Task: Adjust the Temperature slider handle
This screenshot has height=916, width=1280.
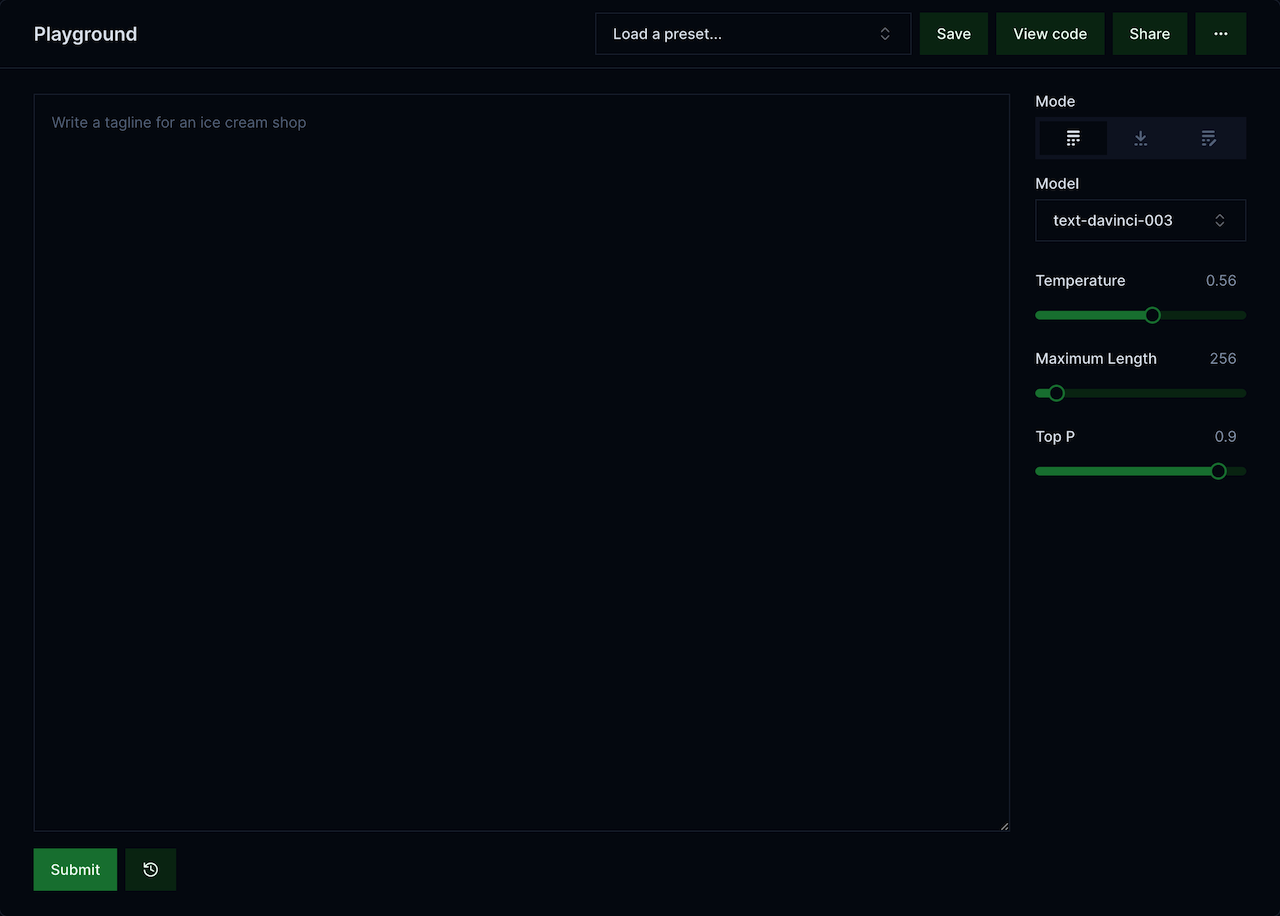Action: (x=1152, y=315)
